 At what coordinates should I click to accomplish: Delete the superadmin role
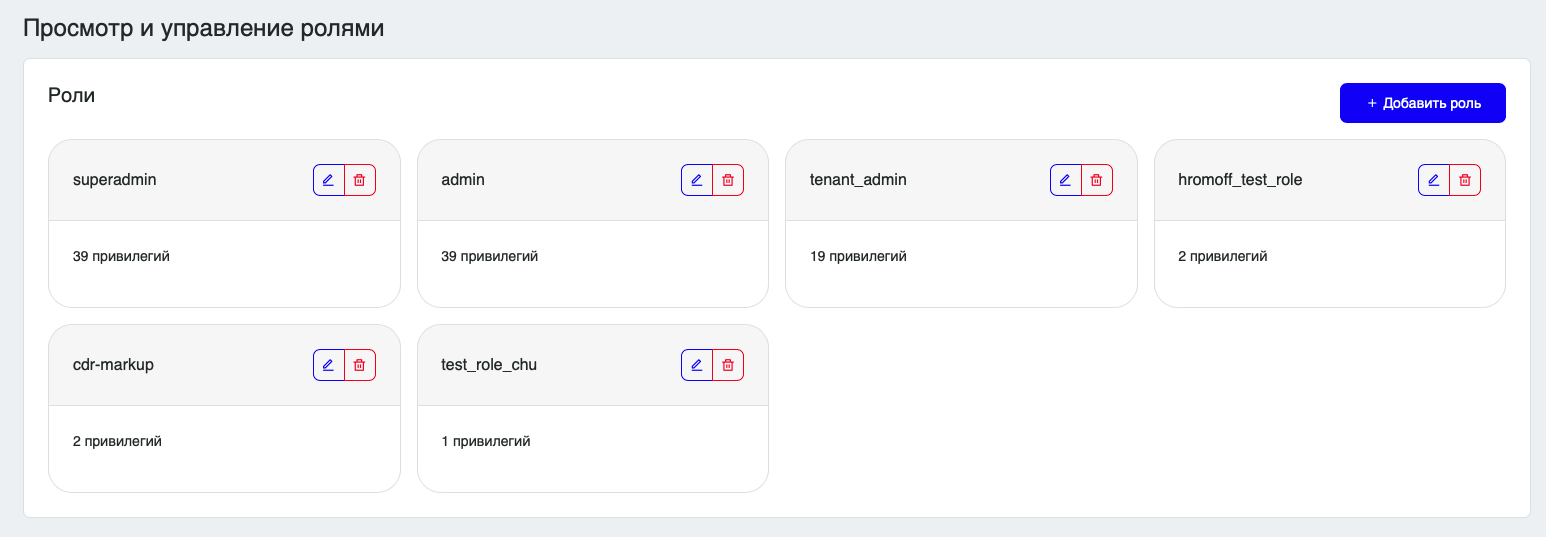tap(360, 180)
